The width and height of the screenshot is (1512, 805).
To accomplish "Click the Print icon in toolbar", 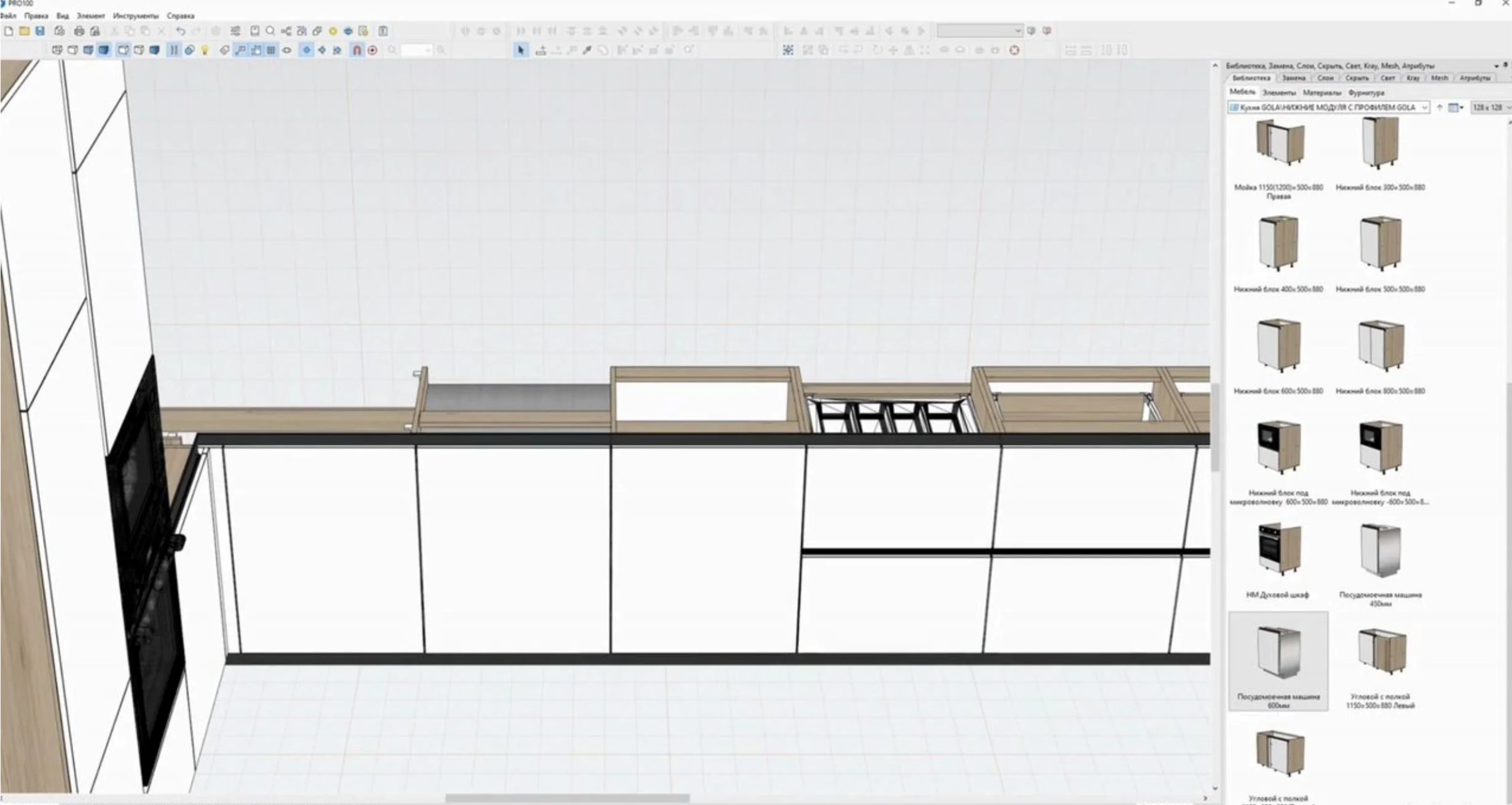I will [79, 31].
